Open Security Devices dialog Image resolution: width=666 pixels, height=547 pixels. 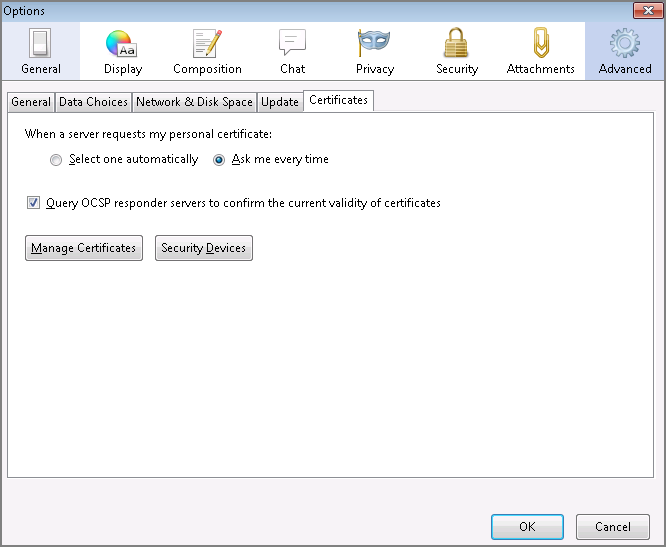tap(204, 248)
